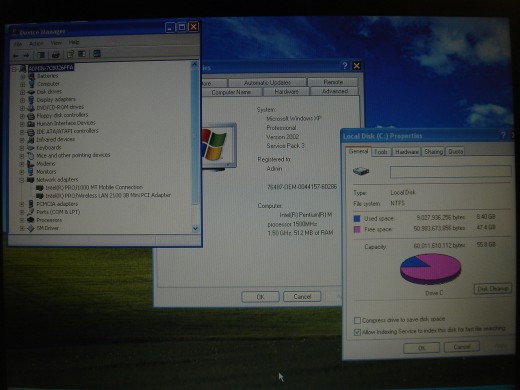Select the Intel PRO/Wireless LAN 2100 adapter

pyautogui.click(x=108, y=195)
